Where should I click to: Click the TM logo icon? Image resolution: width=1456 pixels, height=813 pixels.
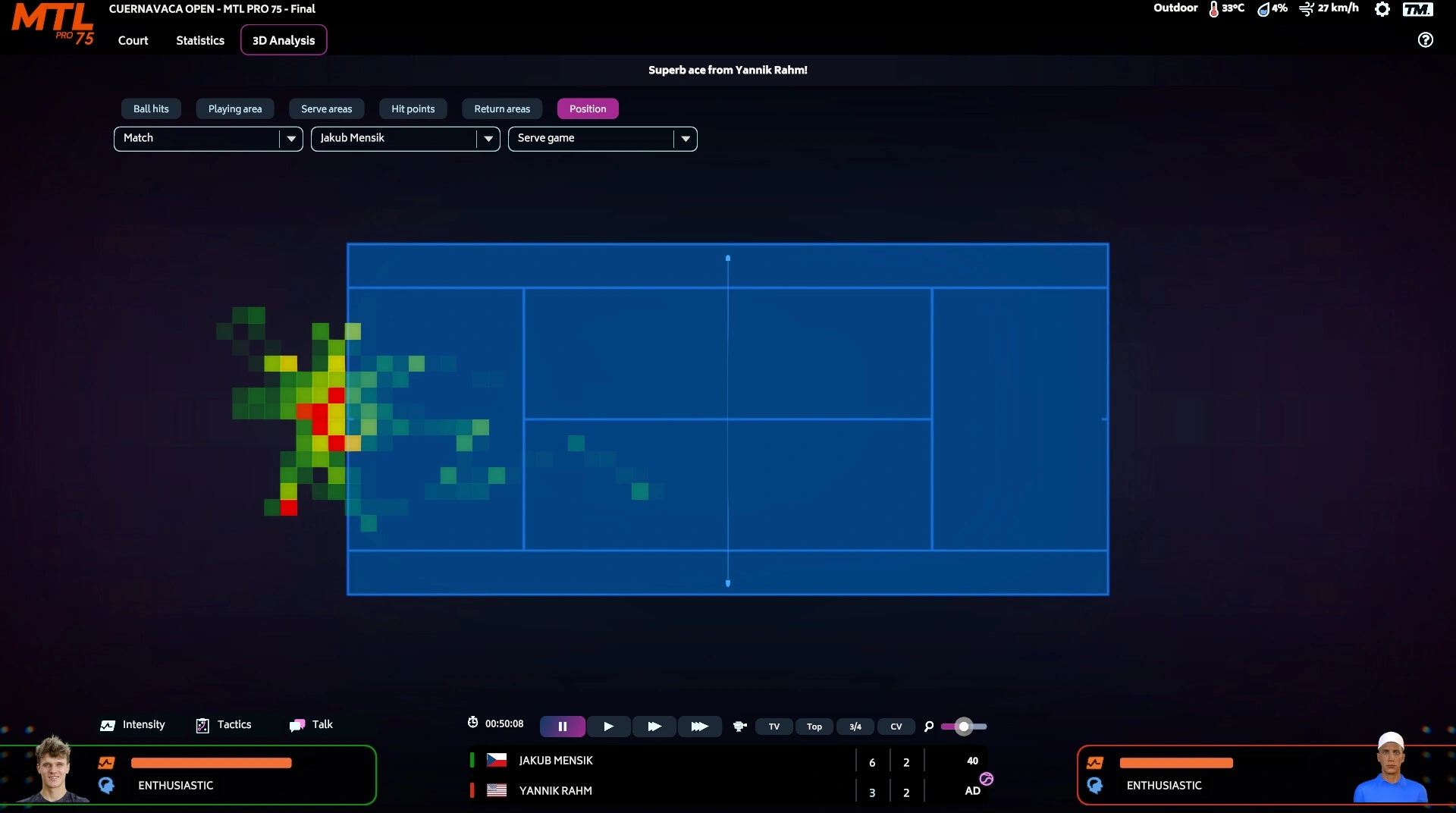click(x=1417, y=10)
